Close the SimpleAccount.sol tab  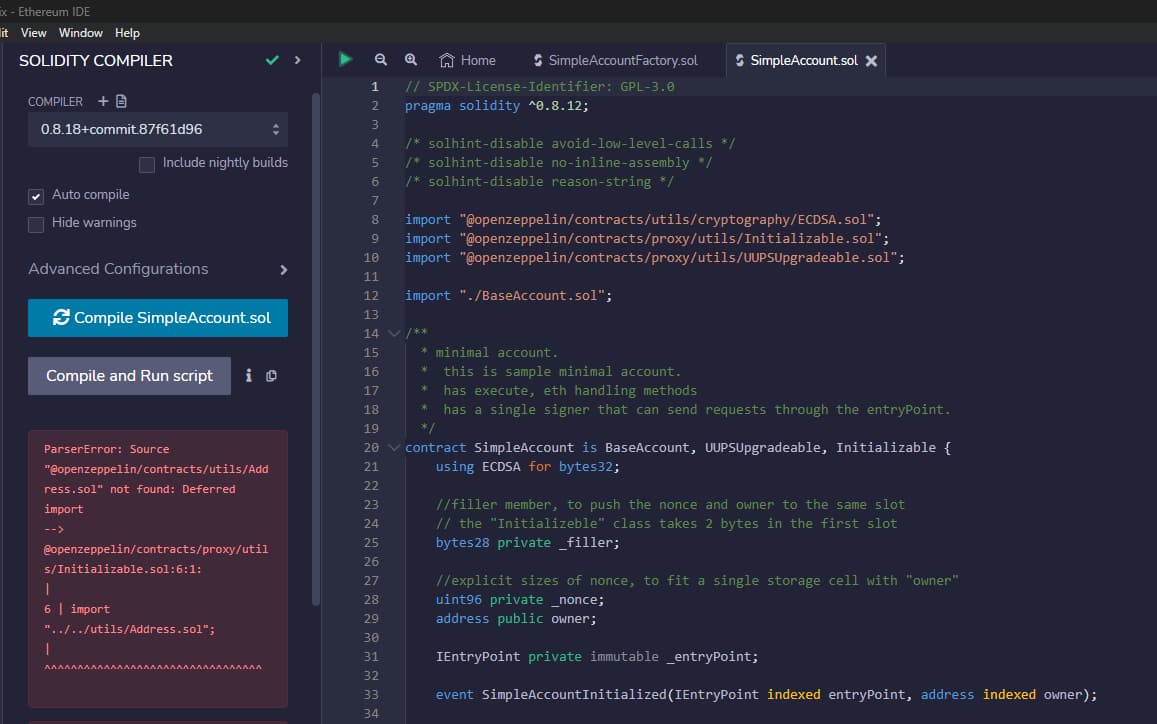tap(871, 61)
